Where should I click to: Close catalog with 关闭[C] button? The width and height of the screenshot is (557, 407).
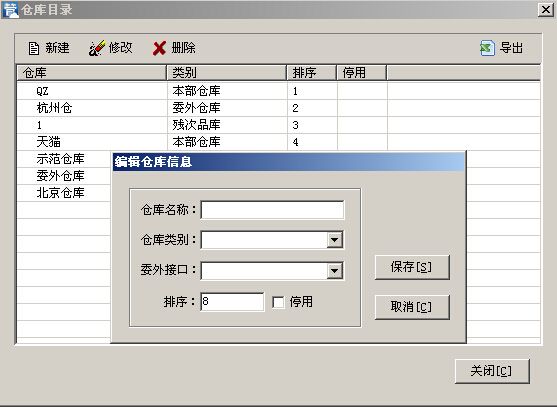point(492,371)
